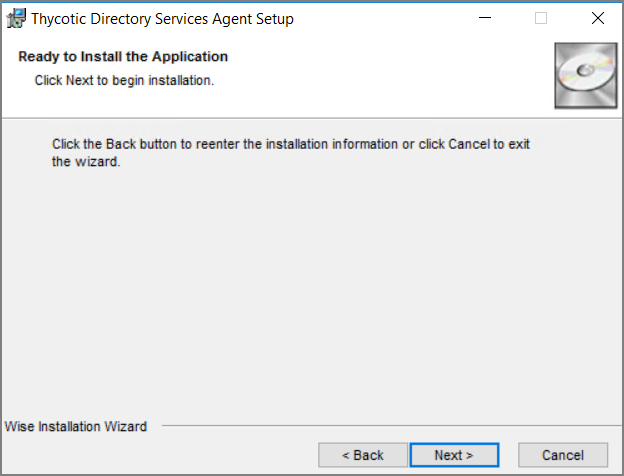Viewport: 624px width, 476px height.
Task: Click the gap between Next and Cancel buttons
Action: point(509,455)
